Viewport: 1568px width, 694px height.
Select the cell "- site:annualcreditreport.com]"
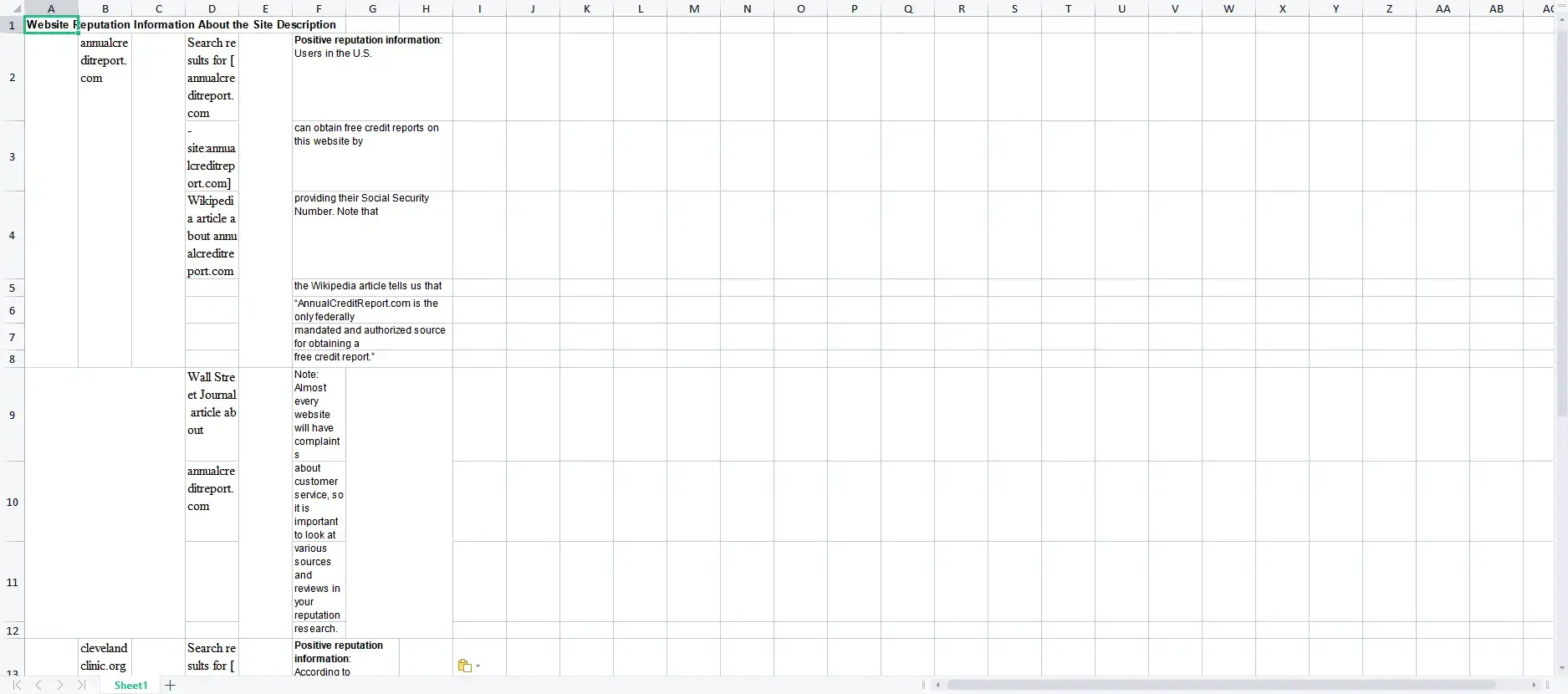pyautogui.click(x=212, y=156)
